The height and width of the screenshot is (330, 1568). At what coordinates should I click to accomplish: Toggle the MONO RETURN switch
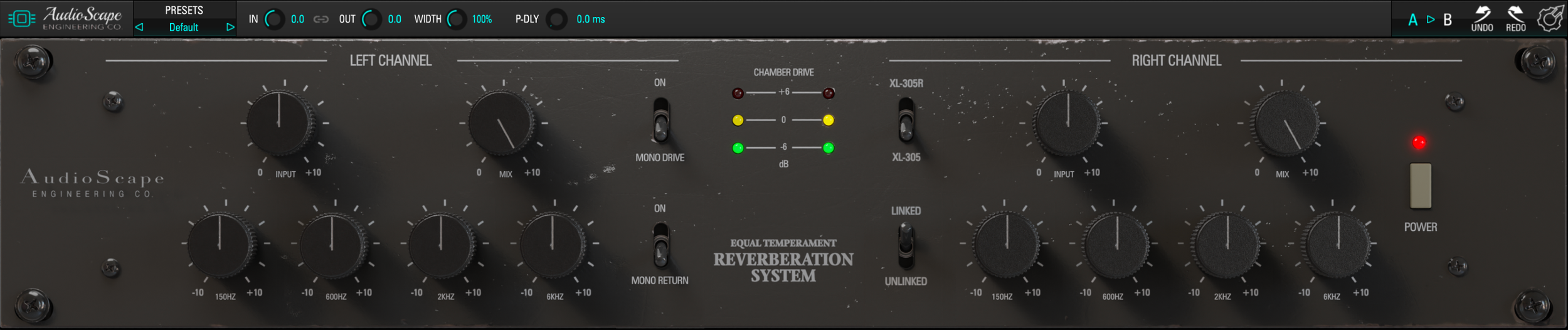(660, 245)
